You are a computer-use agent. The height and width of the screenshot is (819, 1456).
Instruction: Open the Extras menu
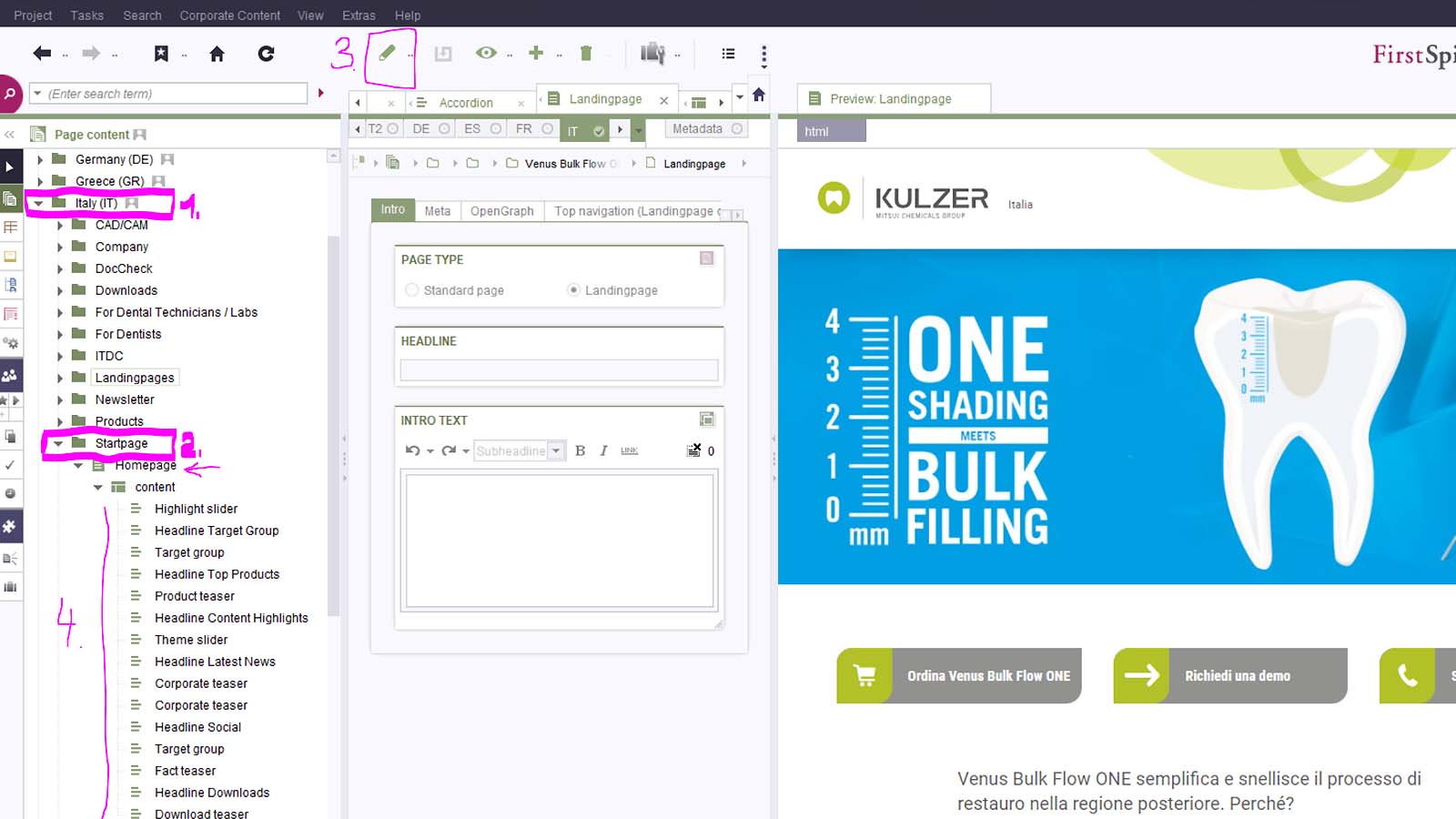pyautogui.click(x=359, y=15)
